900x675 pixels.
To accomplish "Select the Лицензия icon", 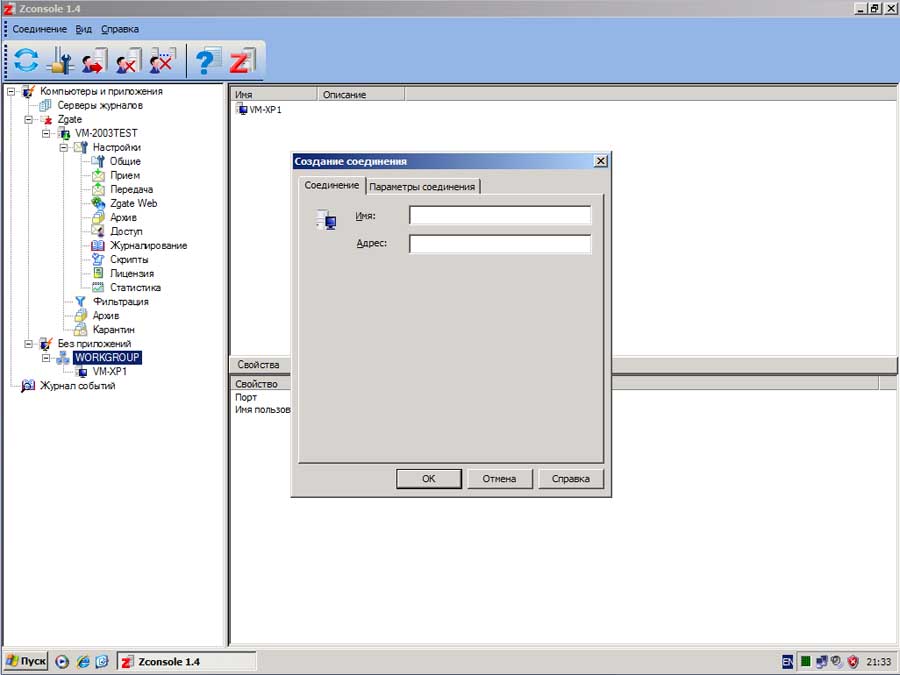I will point(98,273).
